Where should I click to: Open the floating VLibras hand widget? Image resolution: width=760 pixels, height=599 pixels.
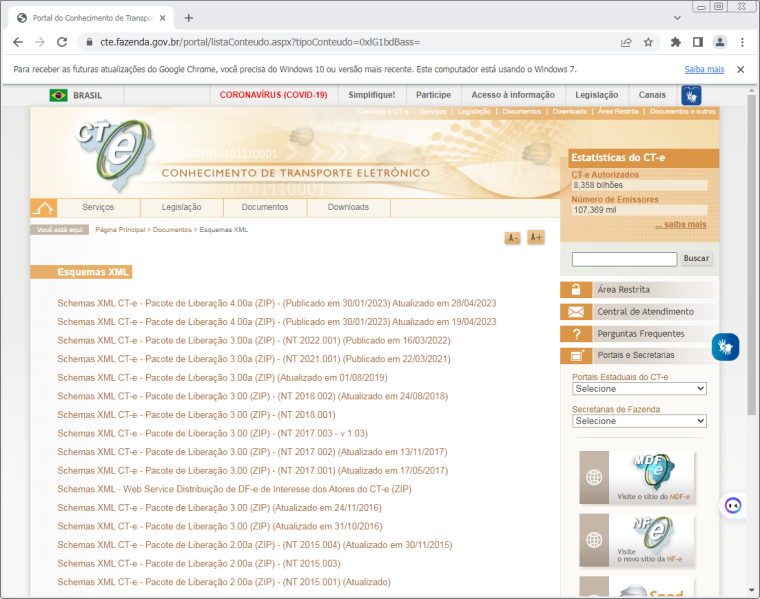click(725, 347)
